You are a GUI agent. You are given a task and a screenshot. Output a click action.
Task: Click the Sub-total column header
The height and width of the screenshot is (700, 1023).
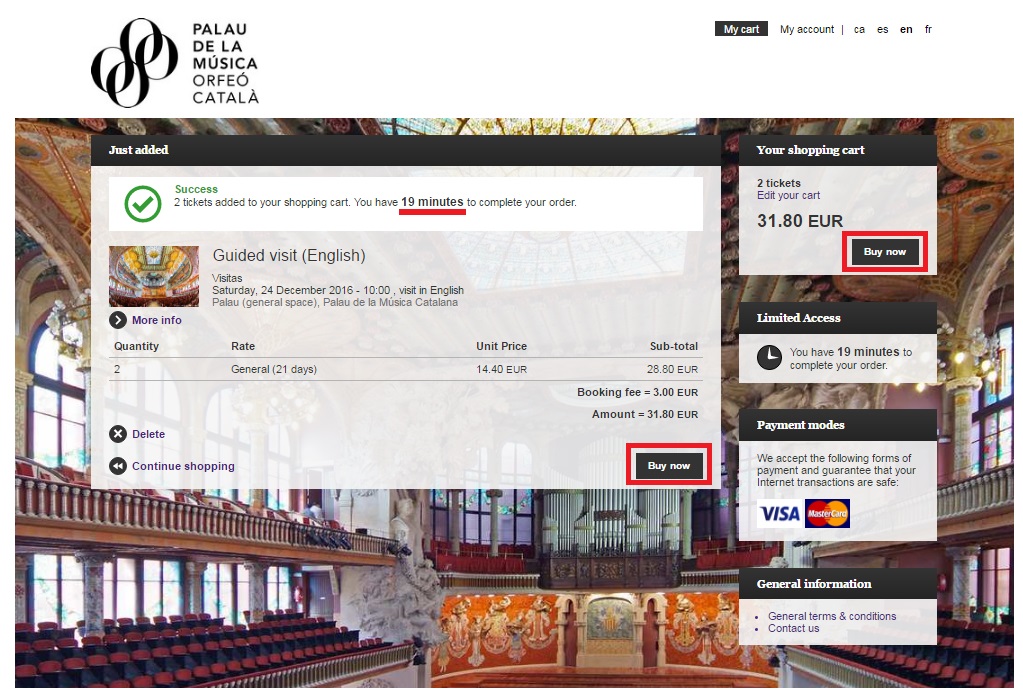[x=674, y=346]
